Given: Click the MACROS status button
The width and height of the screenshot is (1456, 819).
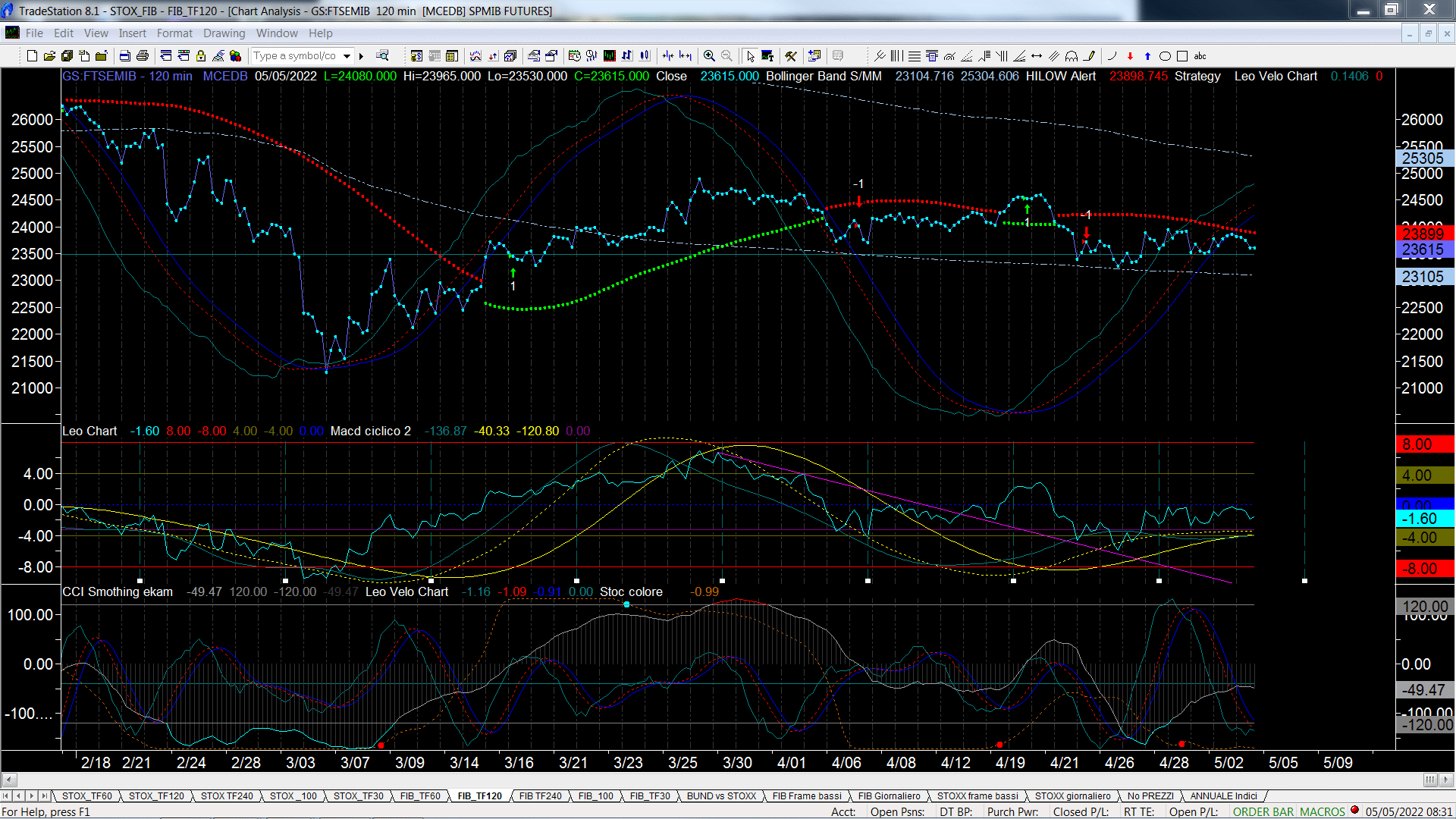Looking at the screenshot, I should click(1323, 812).
